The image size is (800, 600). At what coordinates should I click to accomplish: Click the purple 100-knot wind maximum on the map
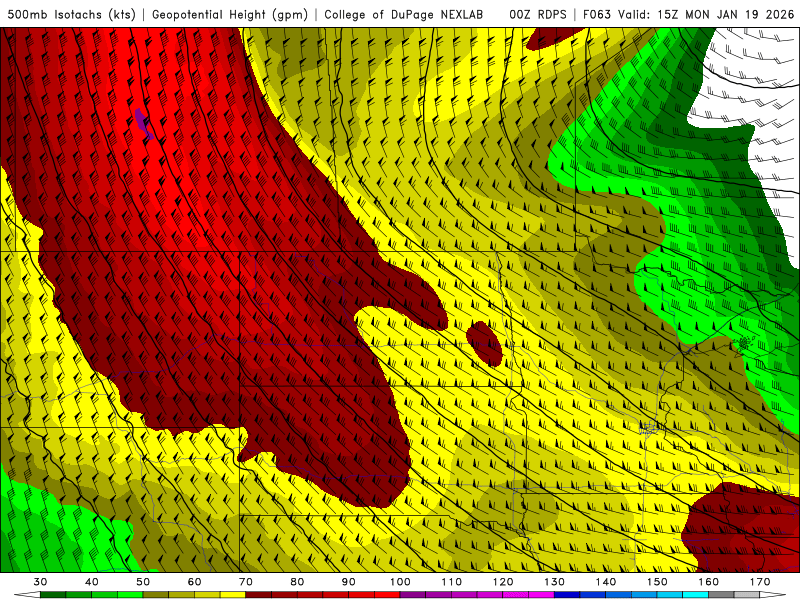tap(143, 124)
